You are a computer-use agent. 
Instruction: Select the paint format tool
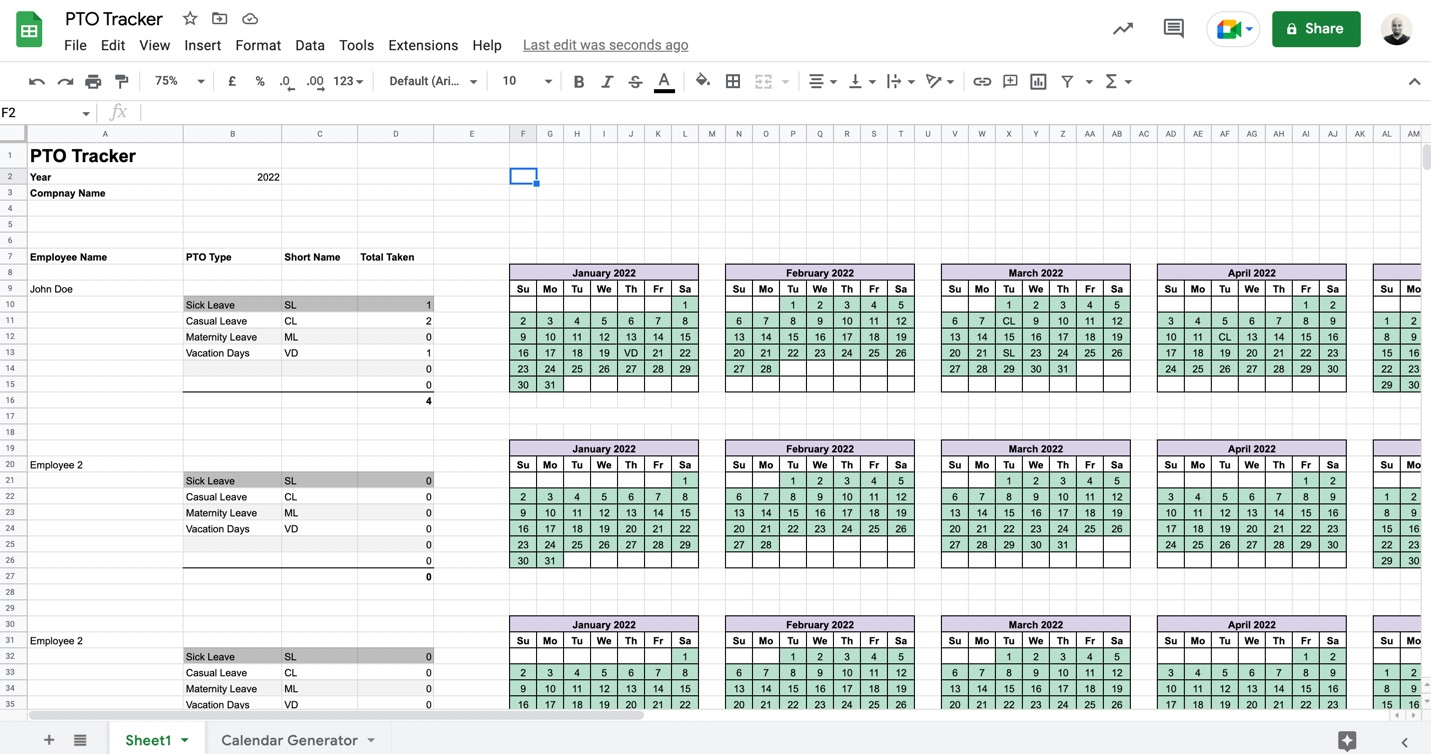121,81
